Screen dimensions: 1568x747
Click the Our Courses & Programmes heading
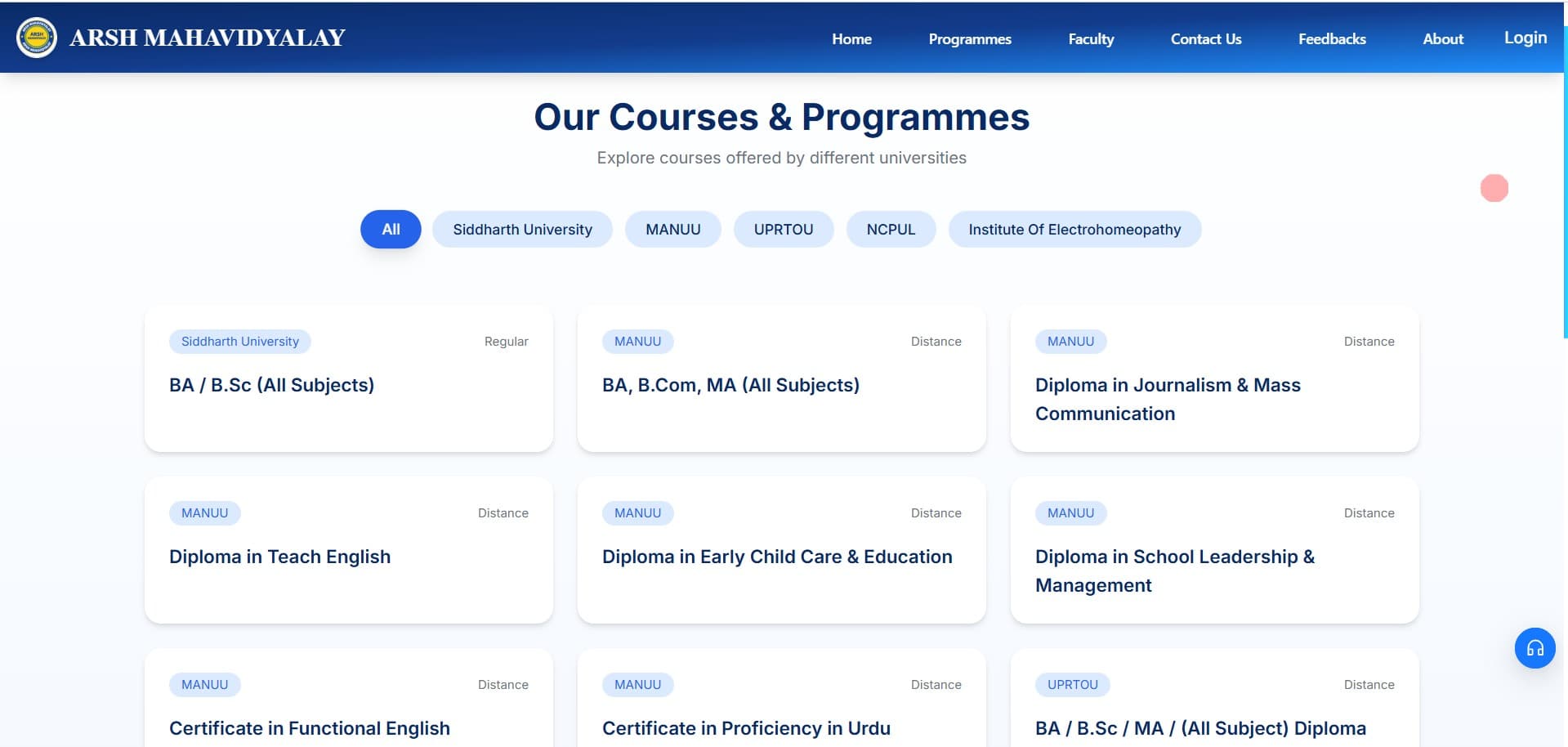[781, 117]
